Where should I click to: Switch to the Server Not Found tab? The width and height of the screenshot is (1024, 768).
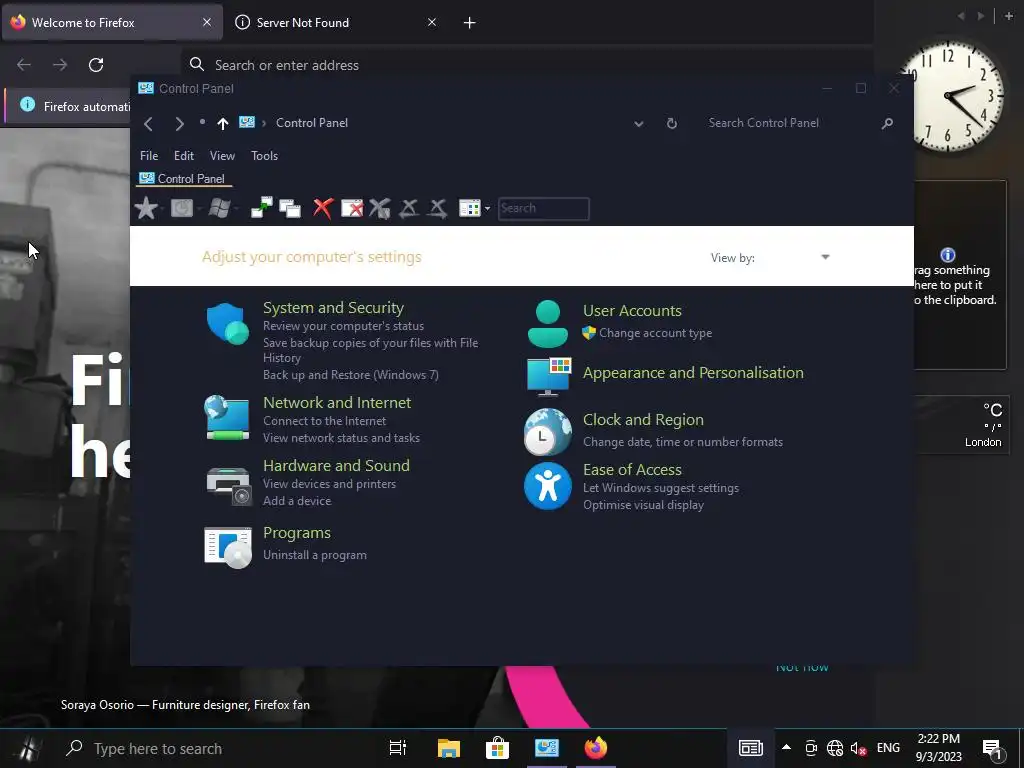click(x=335, y=23)
